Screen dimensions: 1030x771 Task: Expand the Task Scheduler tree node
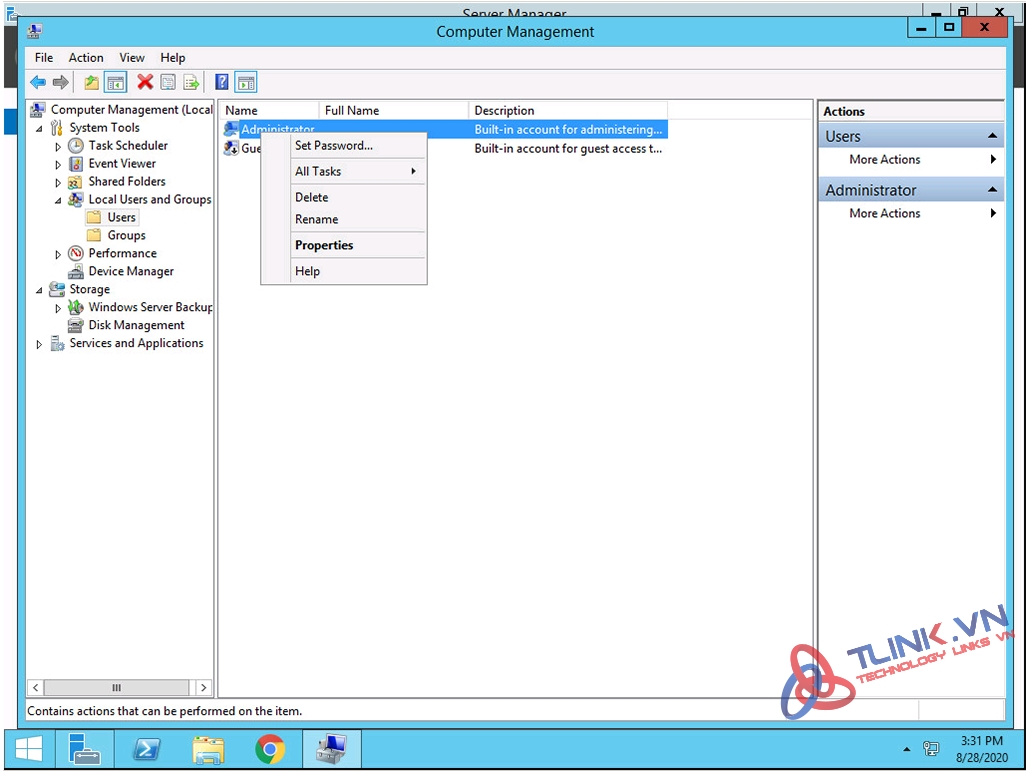58,146
